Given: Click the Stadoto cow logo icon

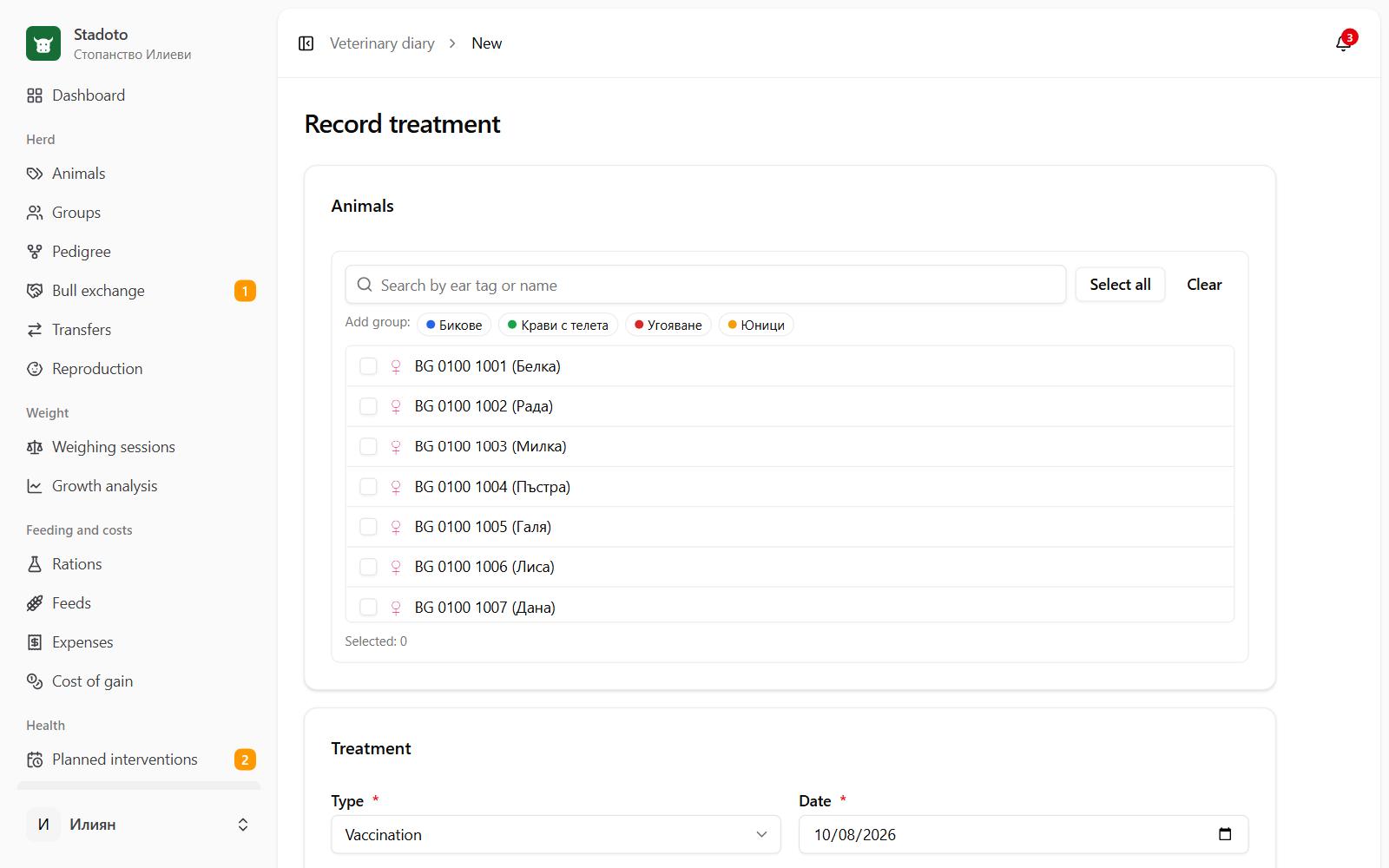Looking at the screenshot, I should (43, 43).
